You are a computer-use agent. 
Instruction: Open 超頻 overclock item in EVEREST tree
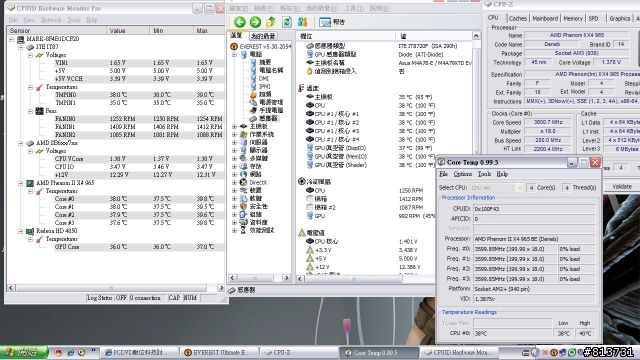(265, 94)
